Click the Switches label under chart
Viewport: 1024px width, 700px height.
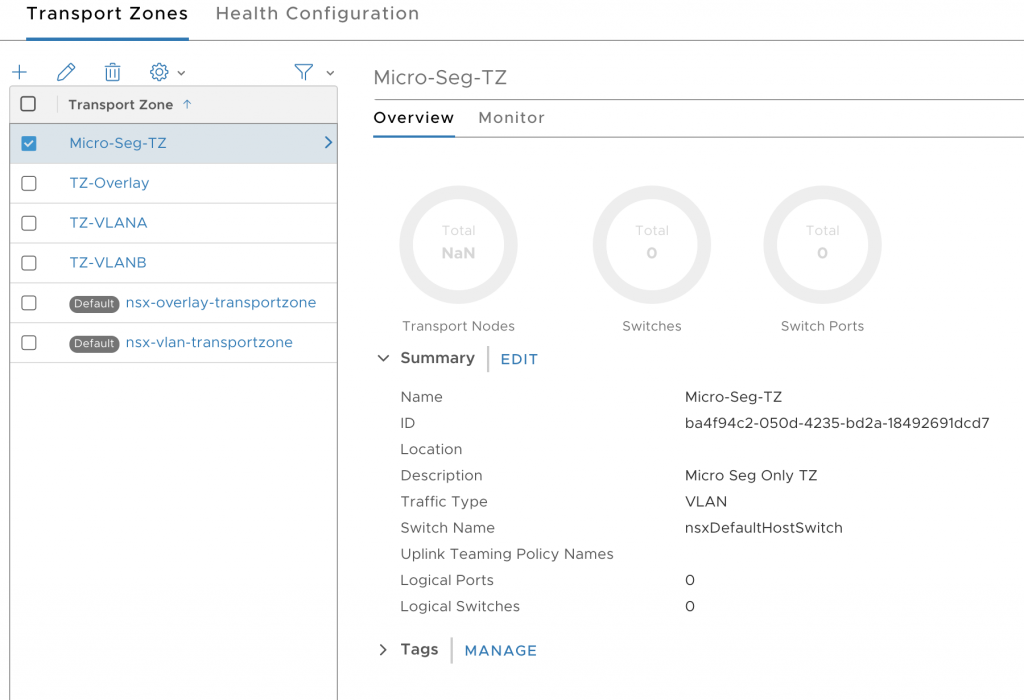coord(652,326)
